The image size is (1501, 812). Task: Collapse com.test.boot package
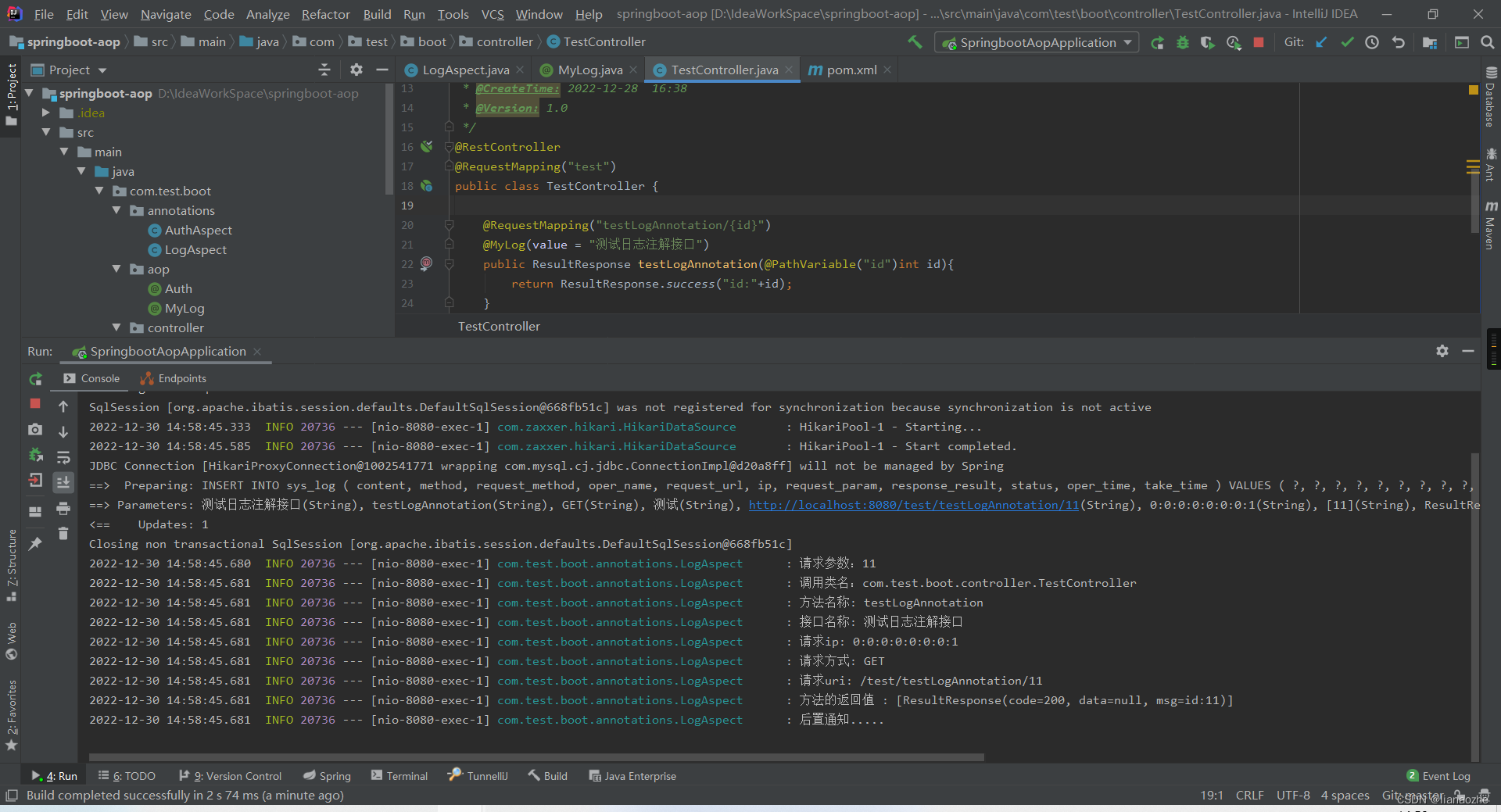click(x=99, y=191)
